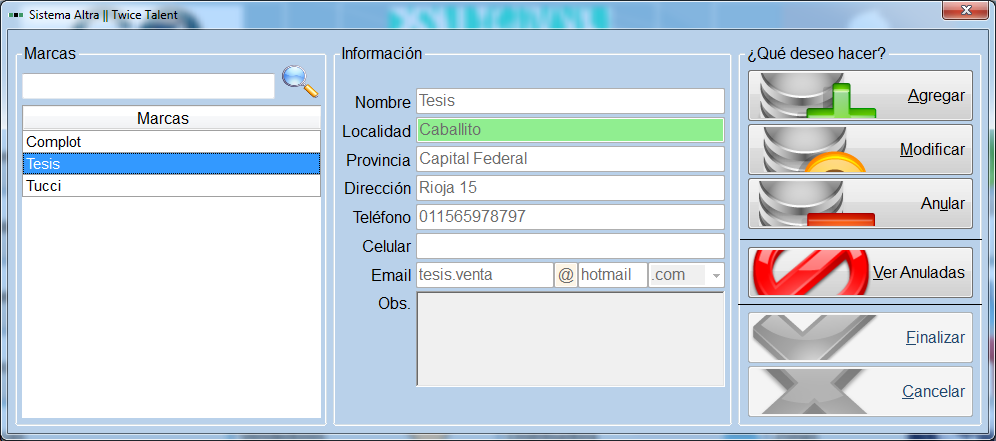Viewport: 996px width, 441px height.
Task: Click the database minus icon for Anular
Action: tap(815, 203)
